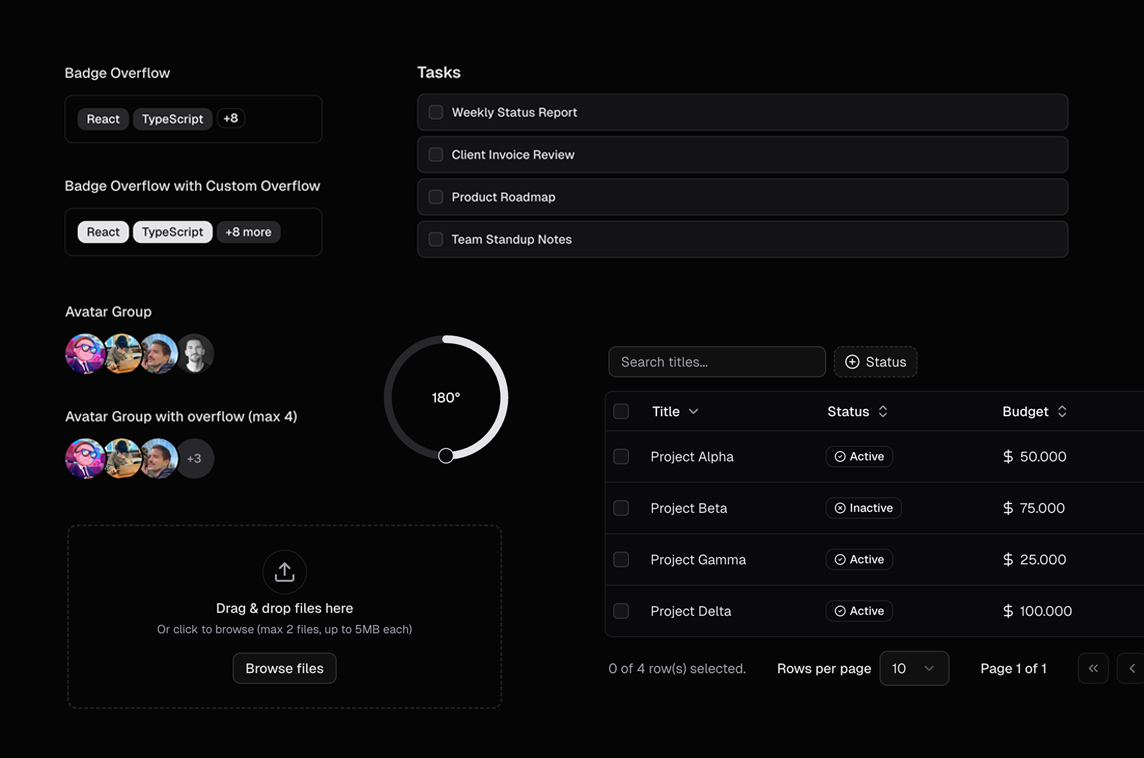
Task: Click the sort arrows beside Status header
Action: coord(883,412)
